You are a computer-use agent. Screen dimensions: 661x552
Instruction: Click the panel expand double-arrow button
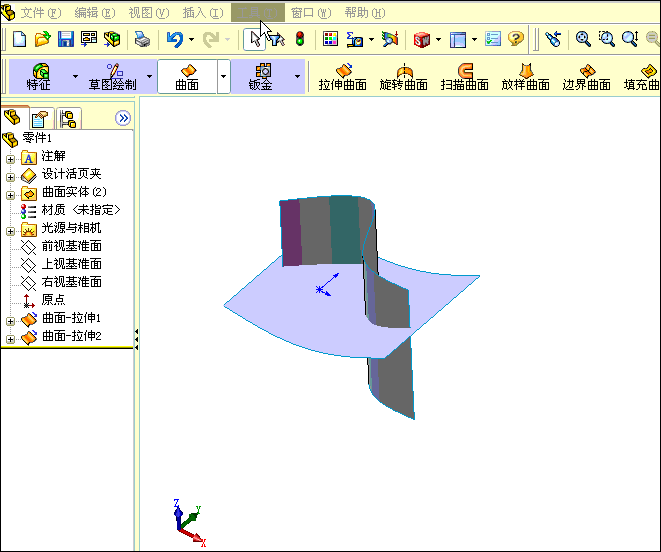click(x=123, y=118)
